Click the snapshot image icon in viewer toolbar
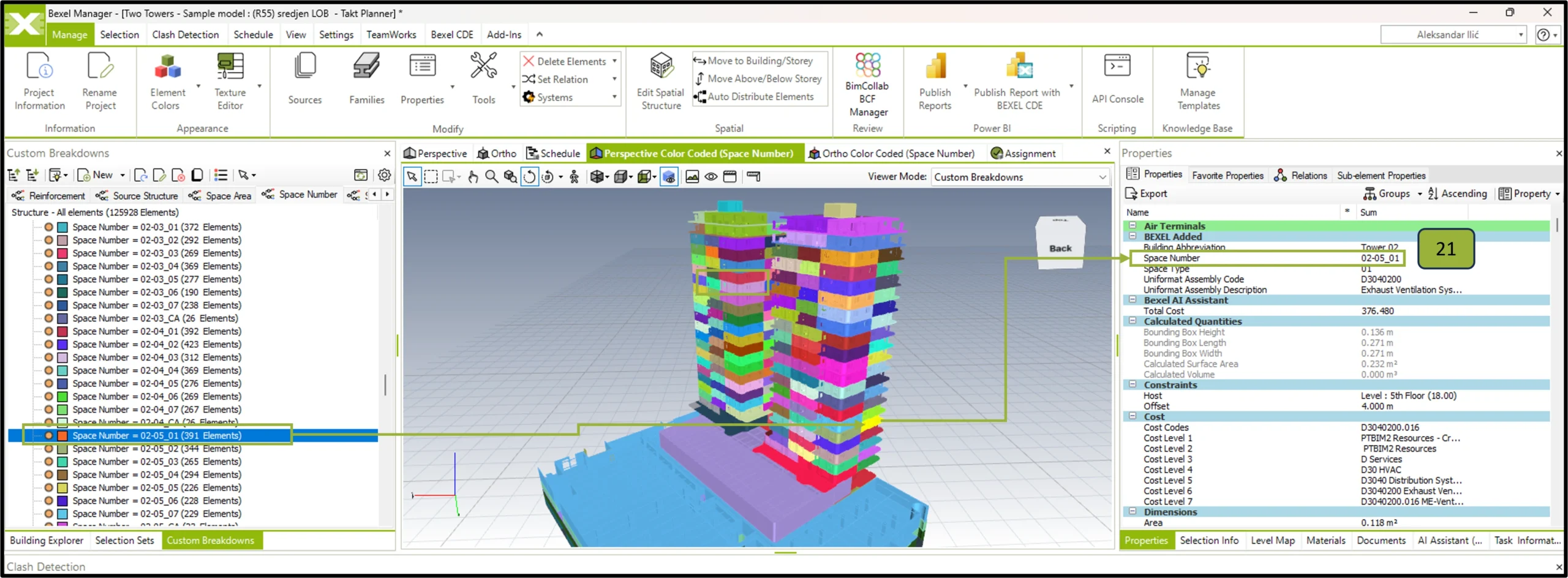The height and width of the screenshot is (578, 1568). click(x=692, y=177)
